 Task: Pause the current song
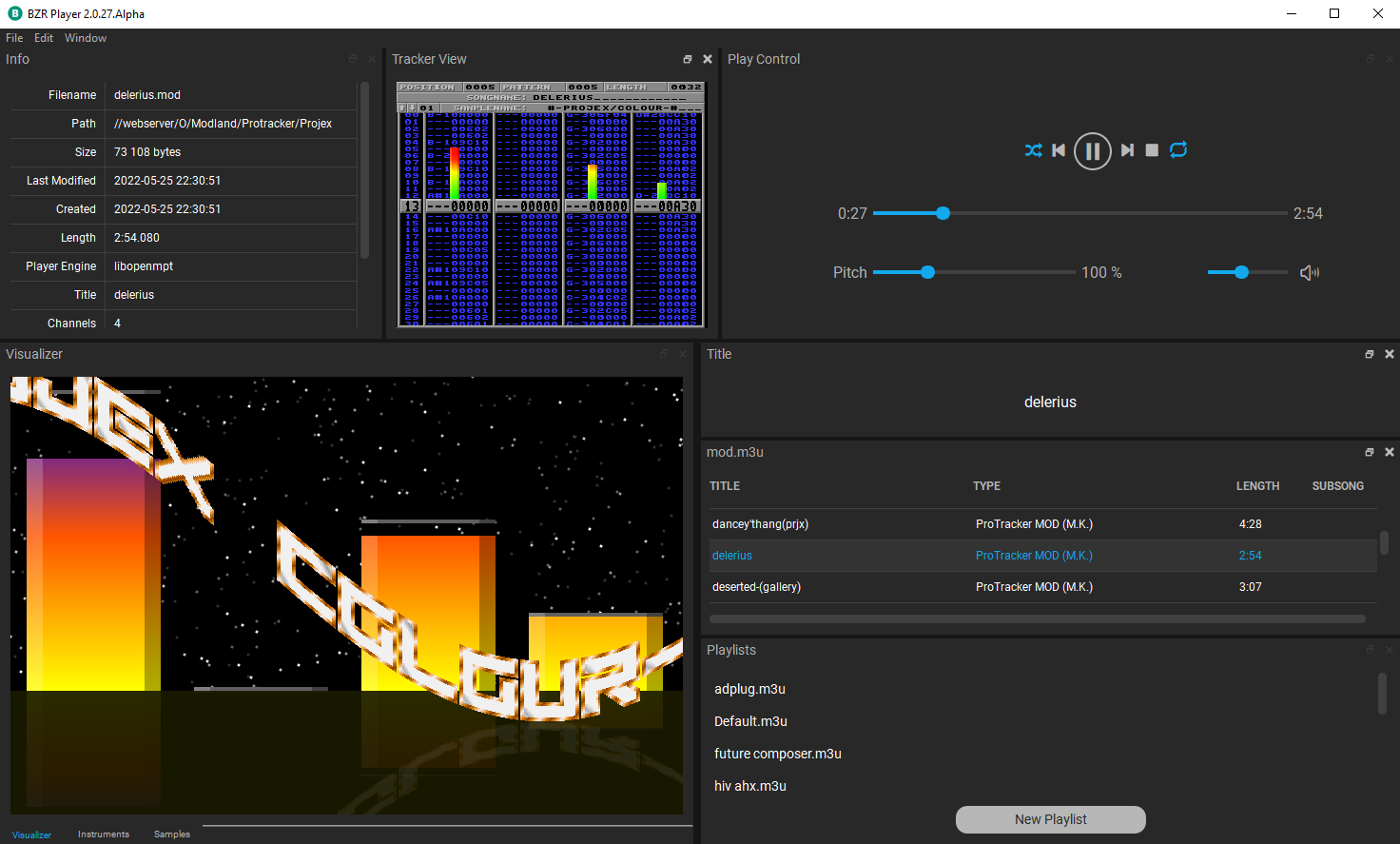[1093, 150]
